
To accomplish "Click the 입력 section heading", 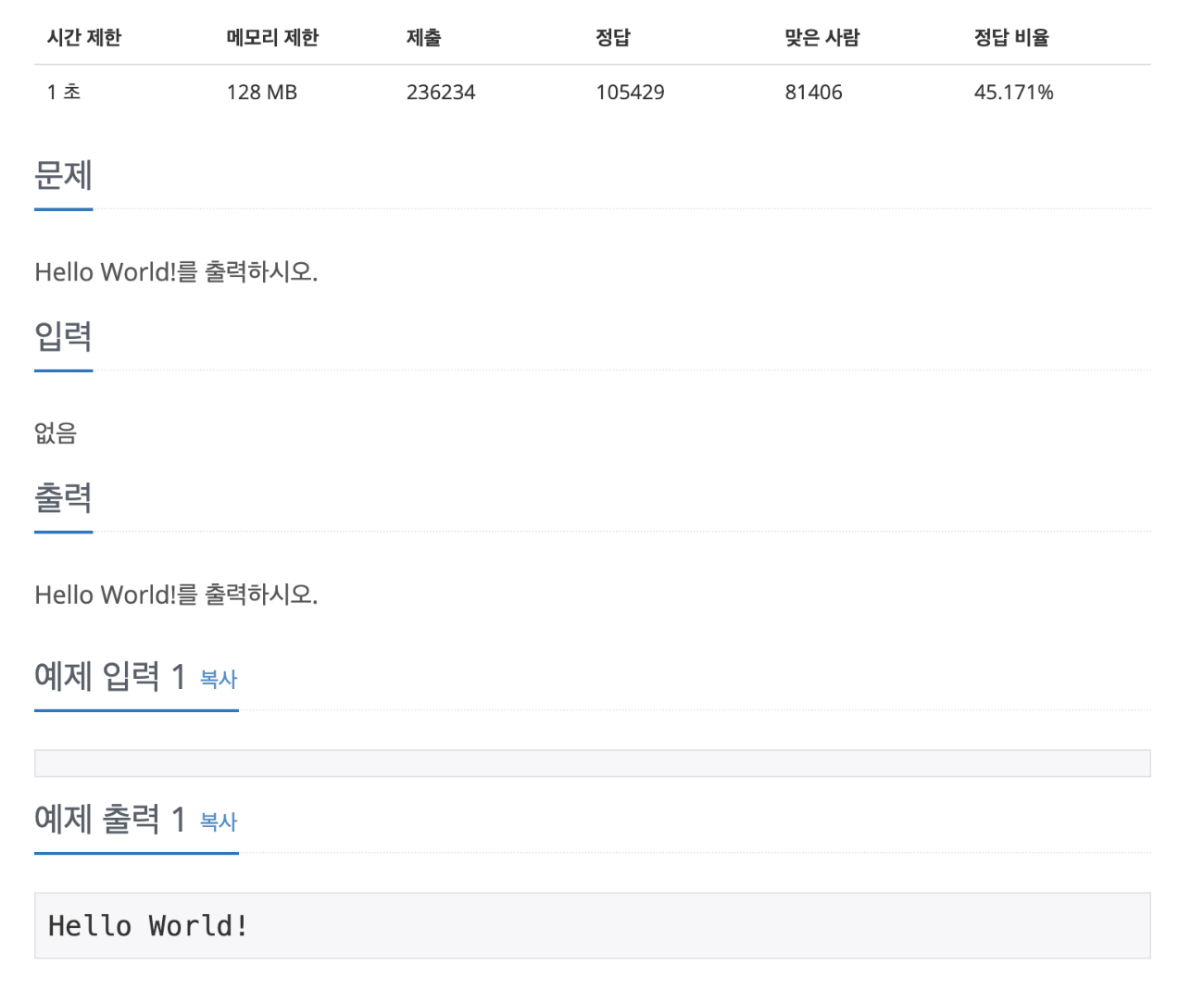I will pyautogui.click(x=63, y=336).
